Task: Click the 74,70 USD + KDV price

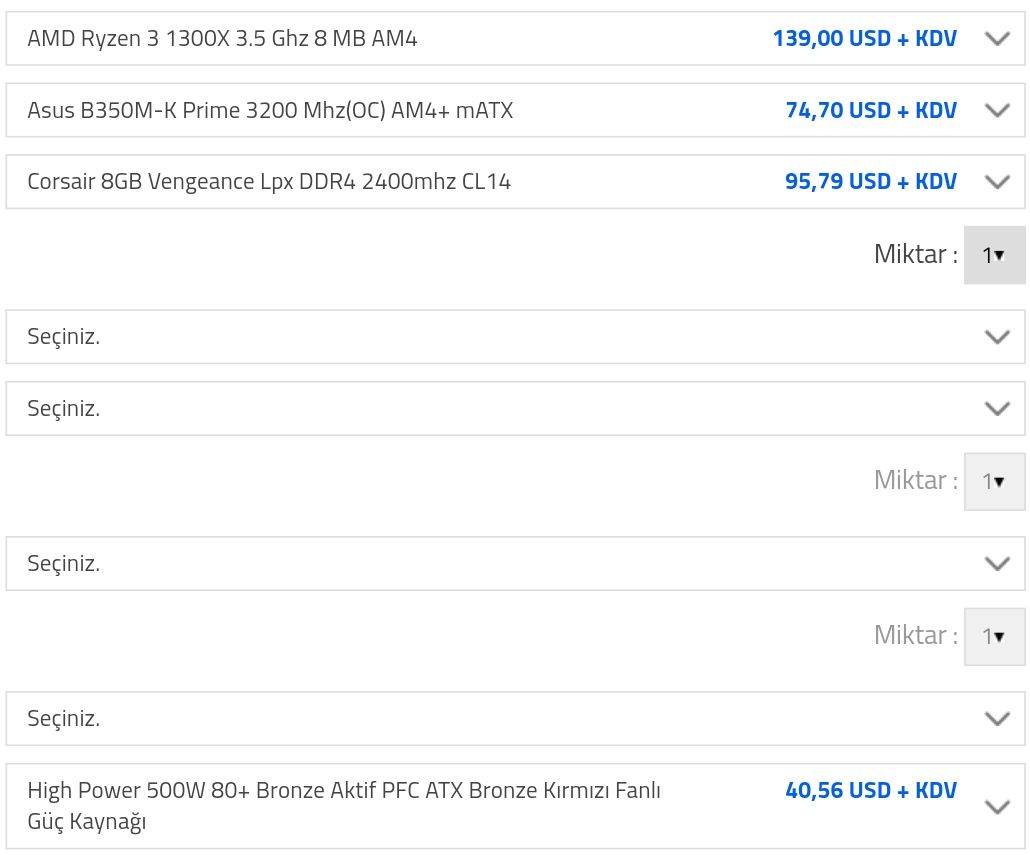Action: 870,110
